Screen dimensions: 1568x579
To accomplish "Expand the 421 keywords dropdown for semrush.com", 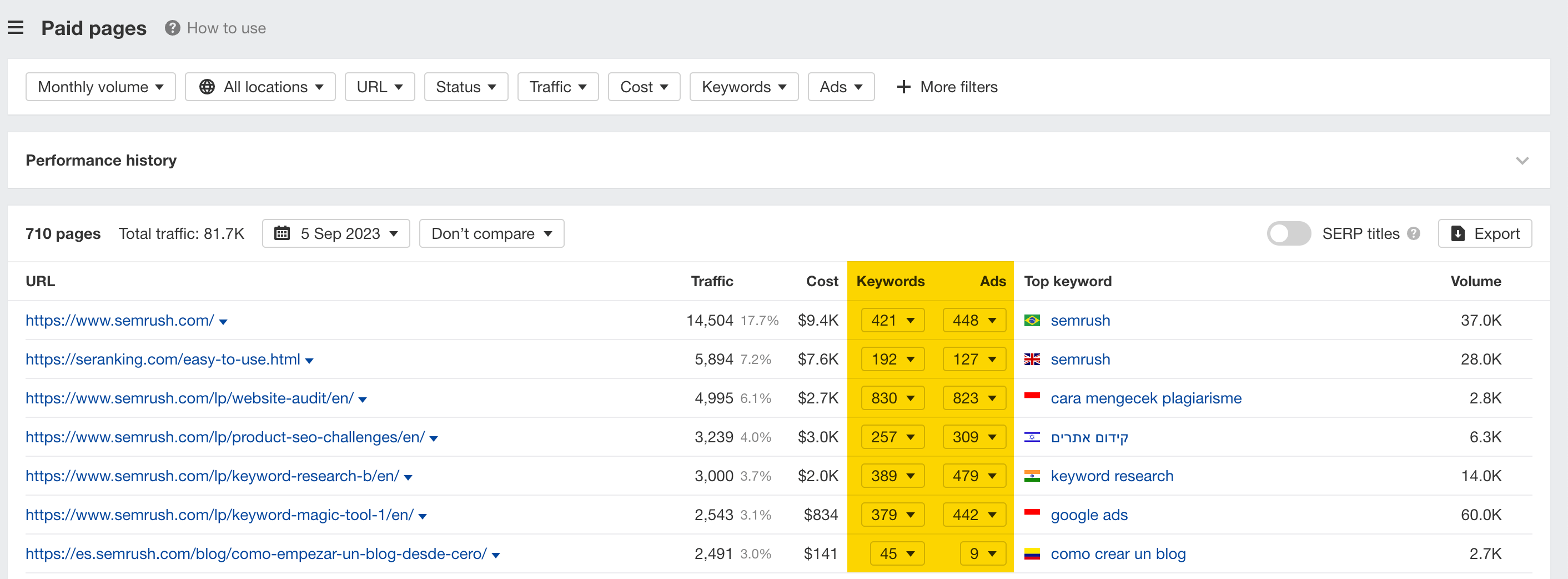I will tap(892, 320).
